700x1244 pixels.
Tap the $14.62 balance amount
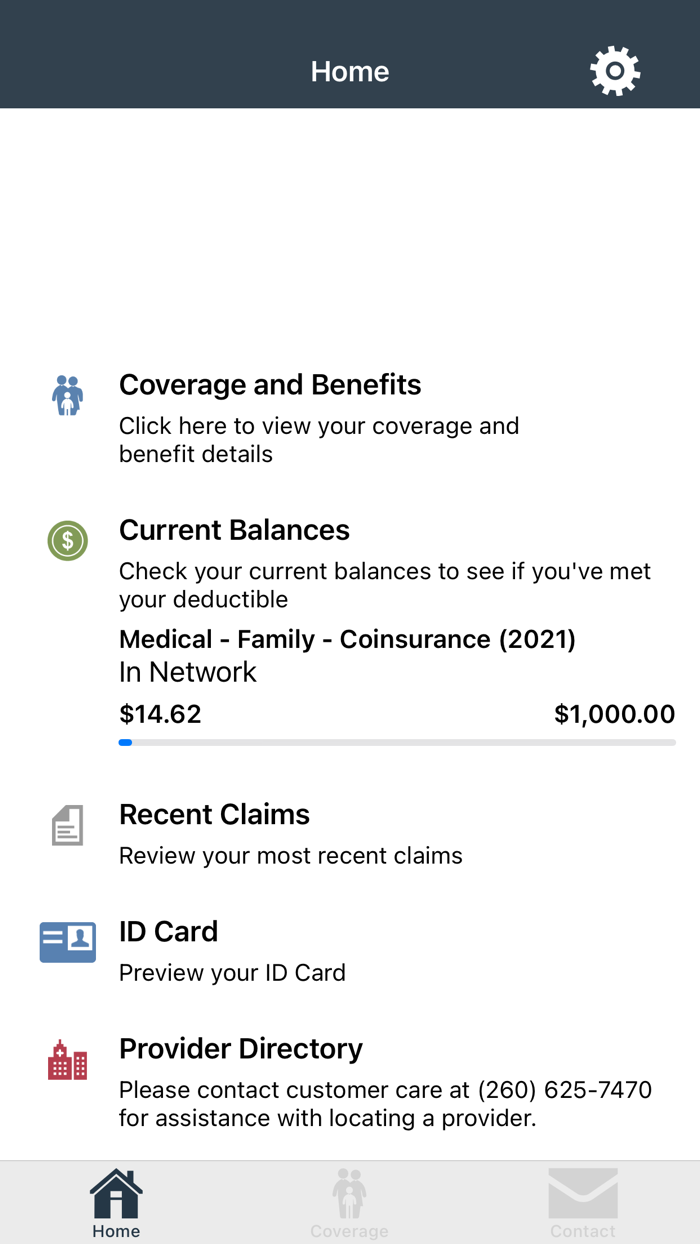(160, 714)
